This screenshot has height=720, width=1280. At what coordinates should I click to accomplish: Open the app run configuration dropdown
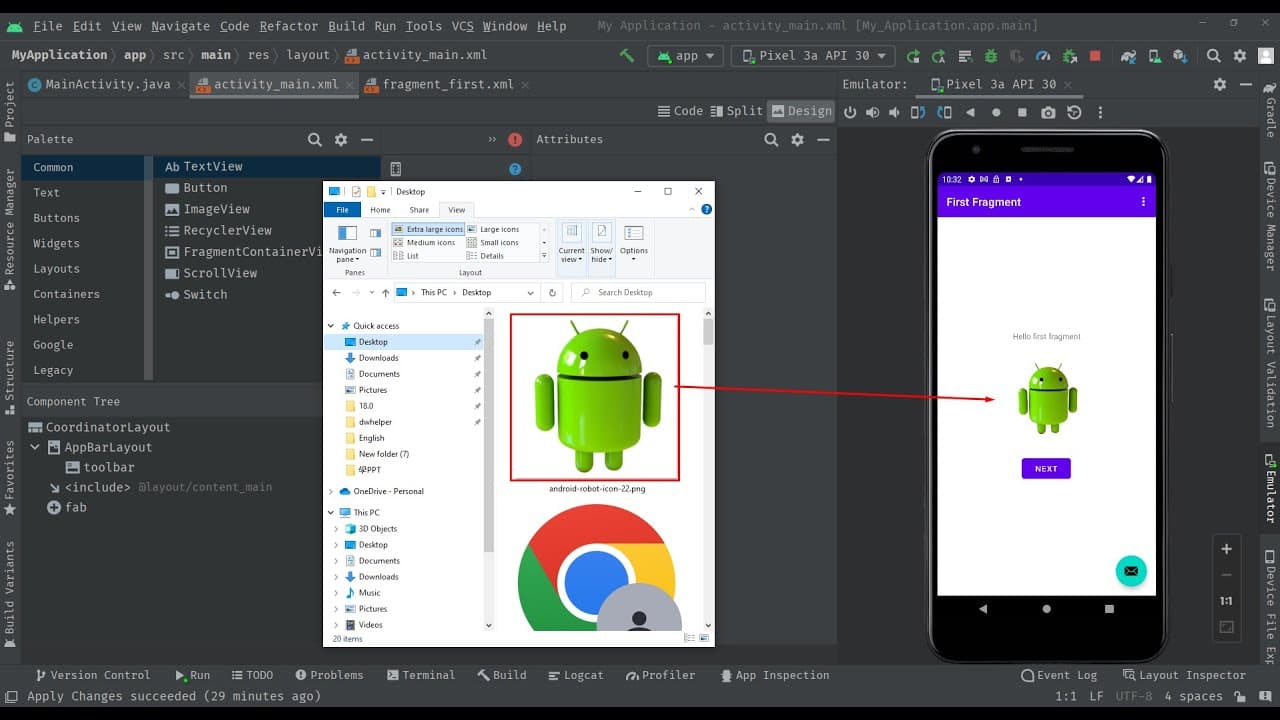point(685,56)
